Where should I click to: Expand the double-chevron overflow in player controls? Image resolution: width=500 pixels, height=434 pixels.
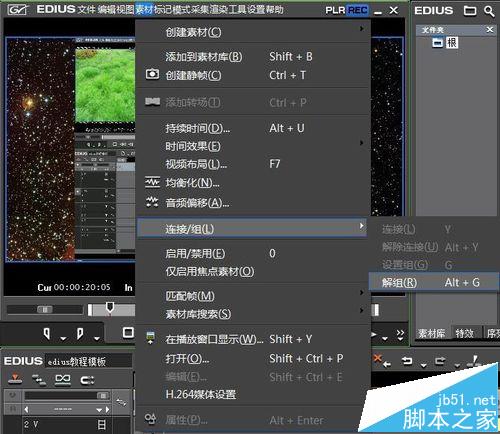[x=400, y=335]
